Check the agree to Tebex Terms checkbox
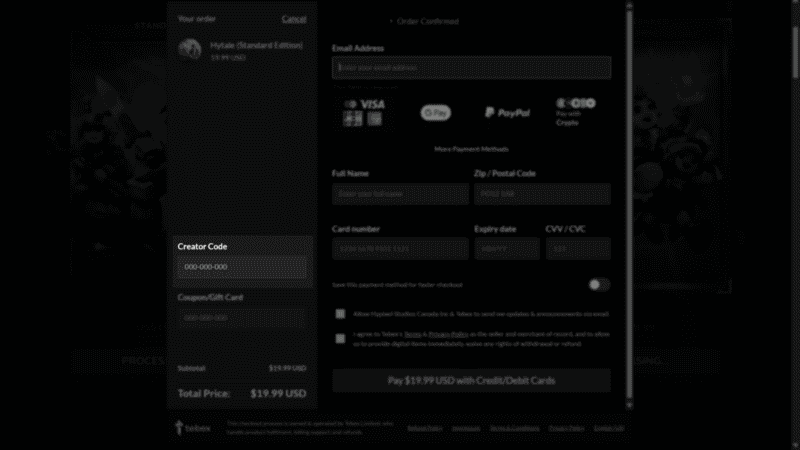Screen dimensions: 800x450 (x=340, y=338)
